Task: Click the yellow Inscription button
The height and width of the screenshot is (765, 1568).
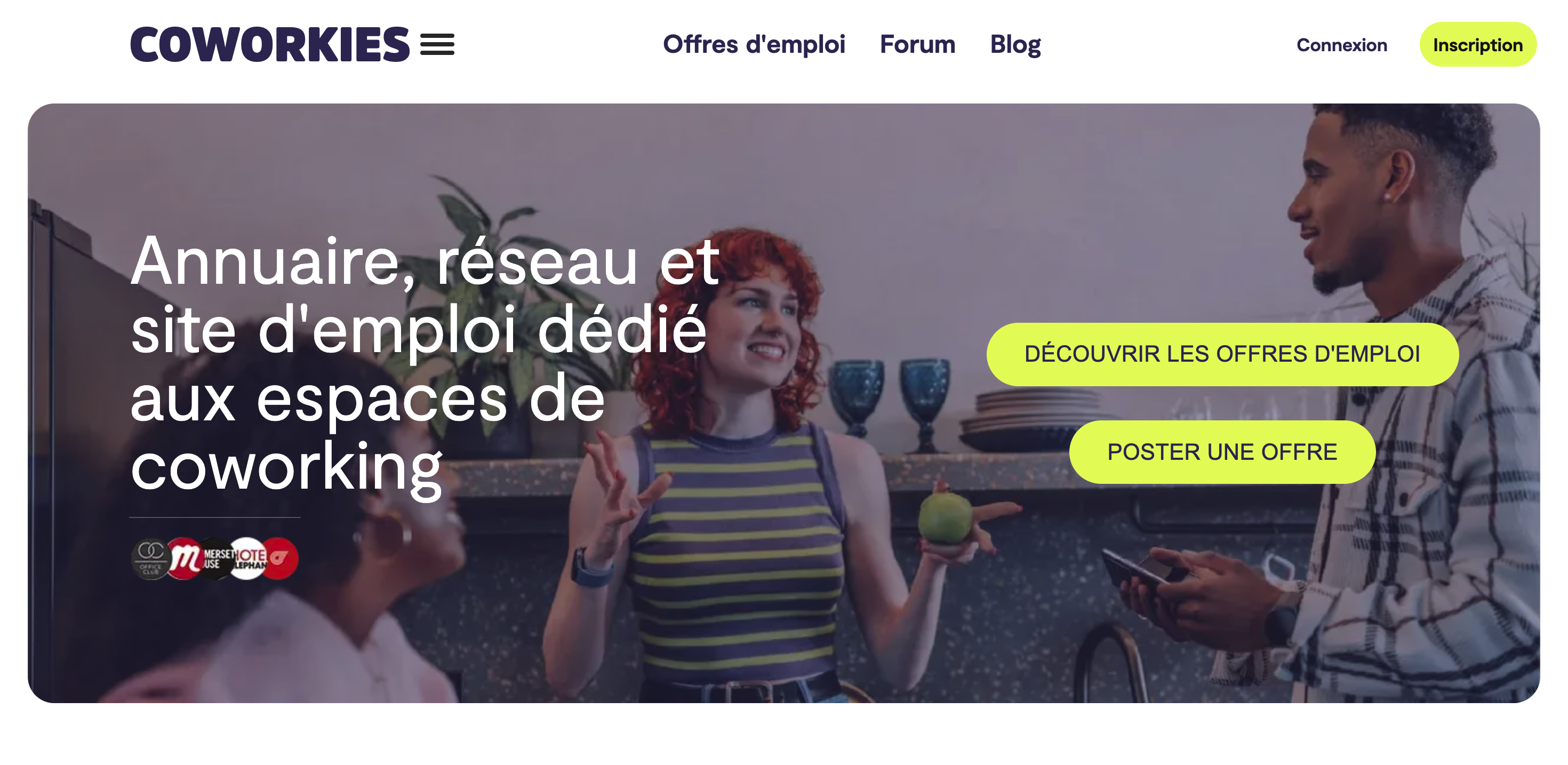Action: pos(1478,44)
